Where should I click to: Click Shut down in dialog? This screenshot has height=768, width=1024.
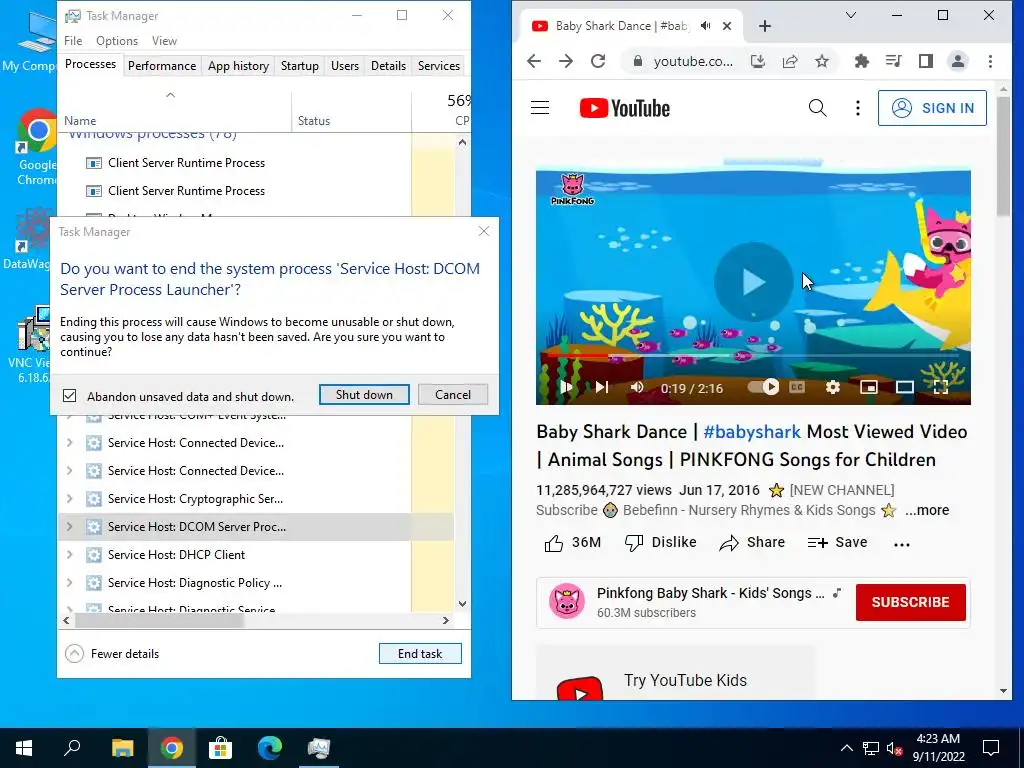(x=364, y=394)
